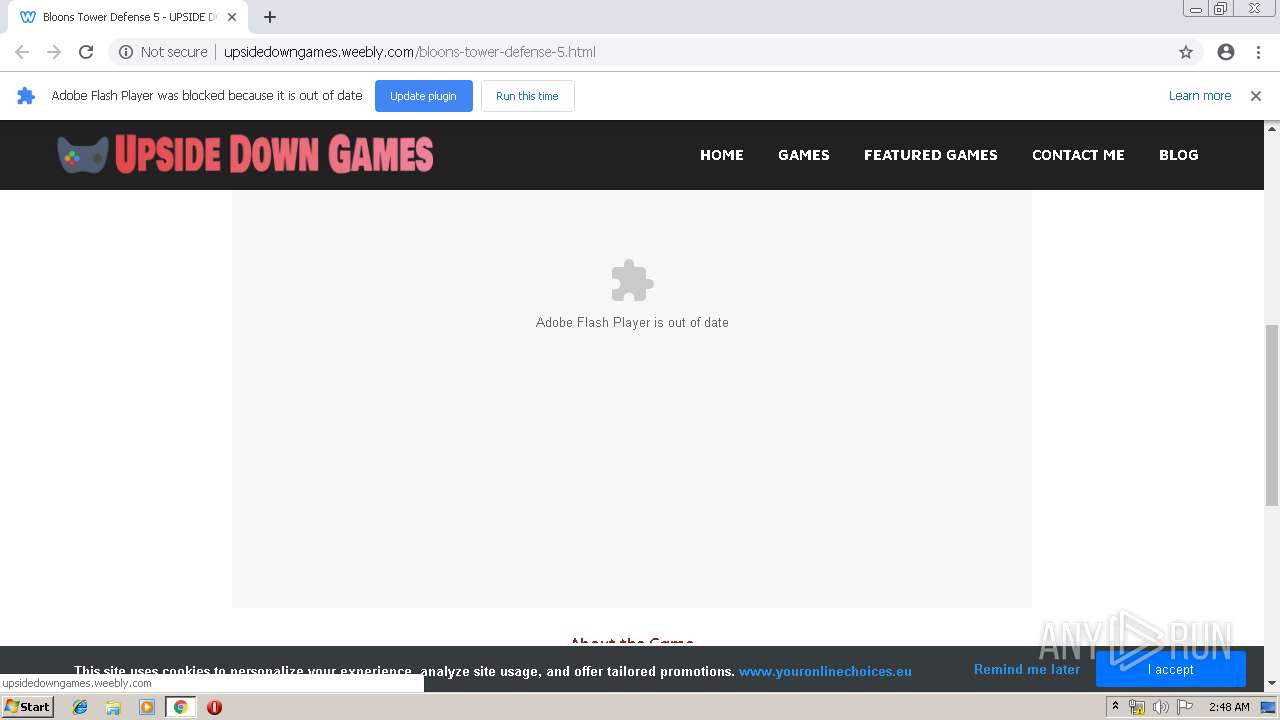
Task: Open the file explorer taskbar icon
Action: click(x=113, y=707)
